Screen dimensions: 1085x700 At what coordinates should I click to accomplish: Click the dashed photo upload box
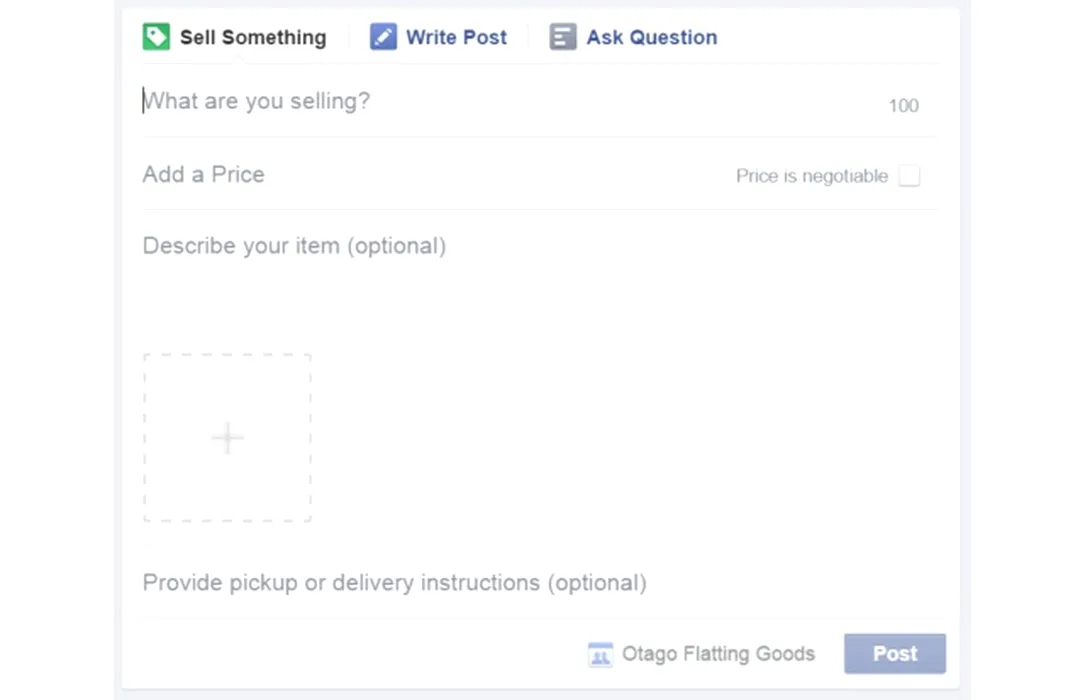(x=228, y=438)
